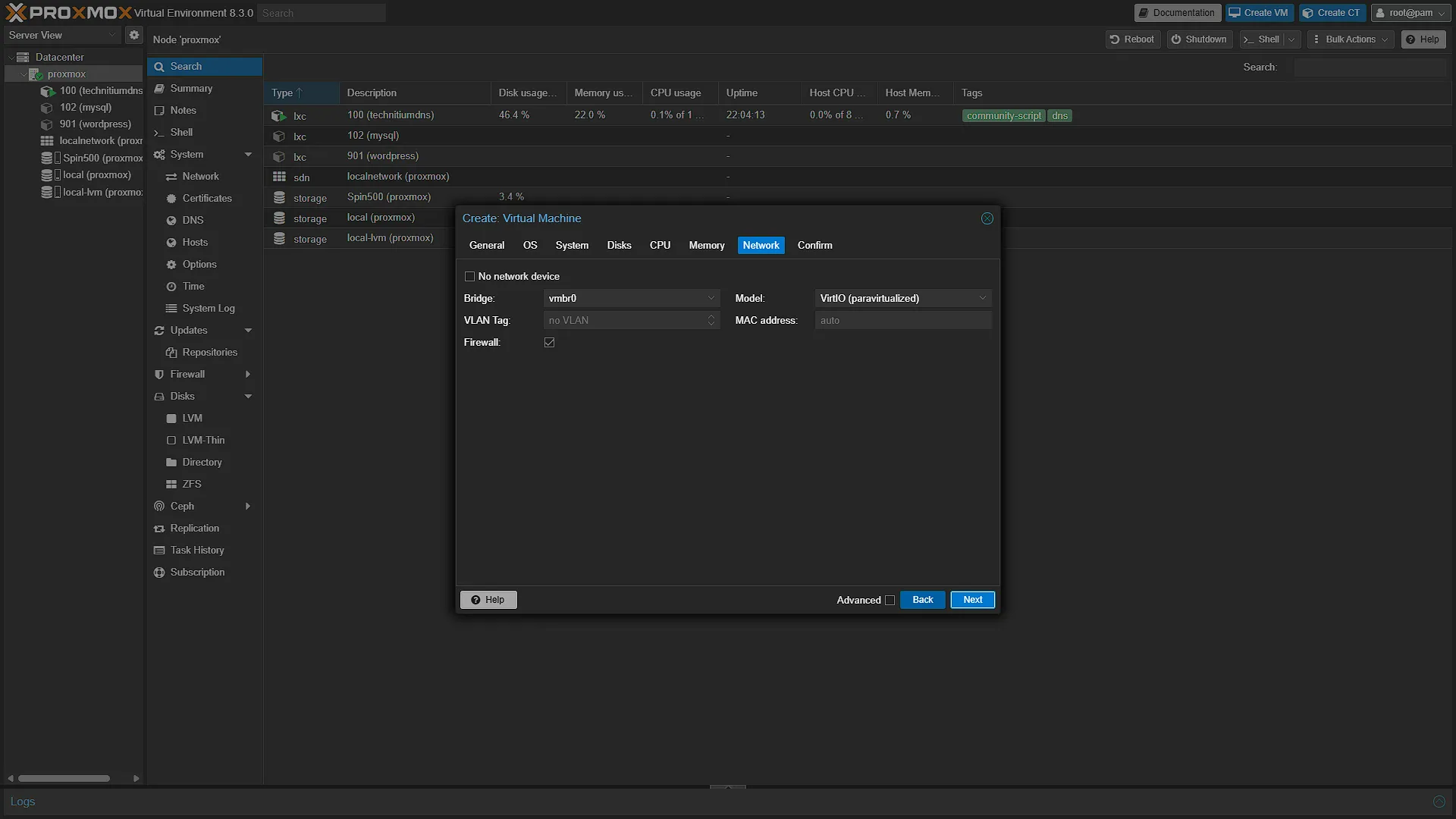Viewport: 1456px width, 819px height.
Task: Open the Ceph icon entry in node menu
Action: 159,506
